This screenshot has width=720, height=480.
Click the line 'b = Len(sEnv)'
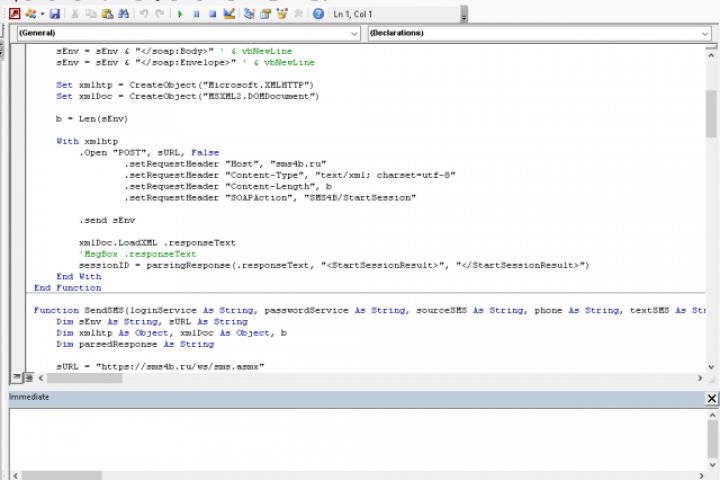coord(92,119)
